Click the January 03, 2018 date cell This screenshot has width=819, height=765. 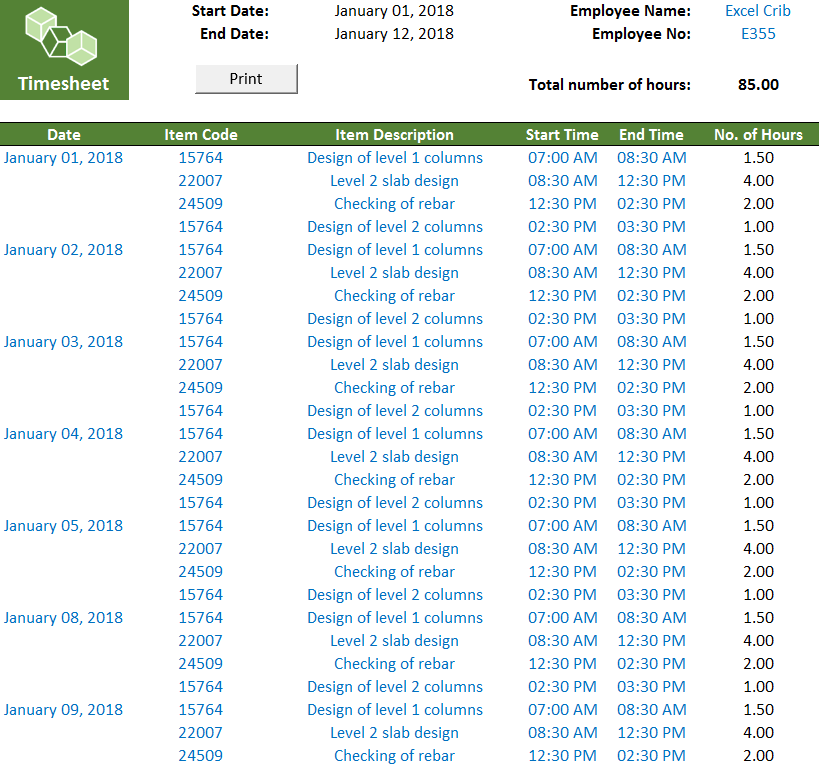(x=64, y=342)
